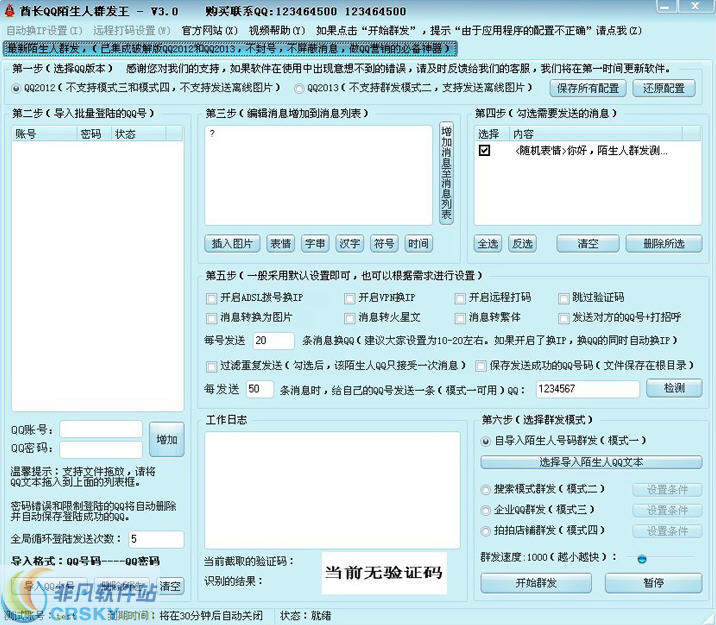Click 清空 button under account list
The height and width of the screenshot is (625, 716).
pos(170,586)
